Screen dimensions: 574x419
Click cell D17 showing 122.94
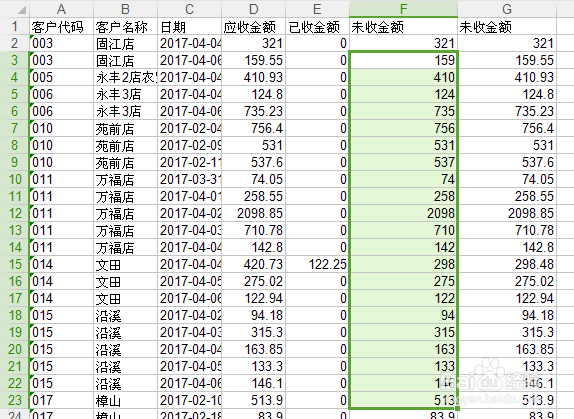coord(253,298)
